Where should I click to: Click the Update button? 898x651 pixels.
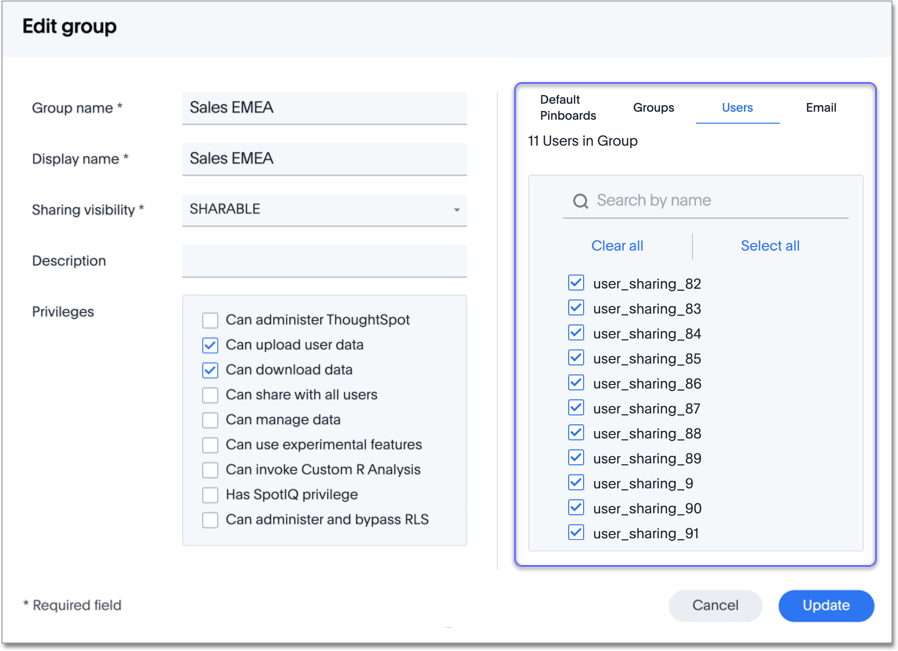[x=825, y=605]
